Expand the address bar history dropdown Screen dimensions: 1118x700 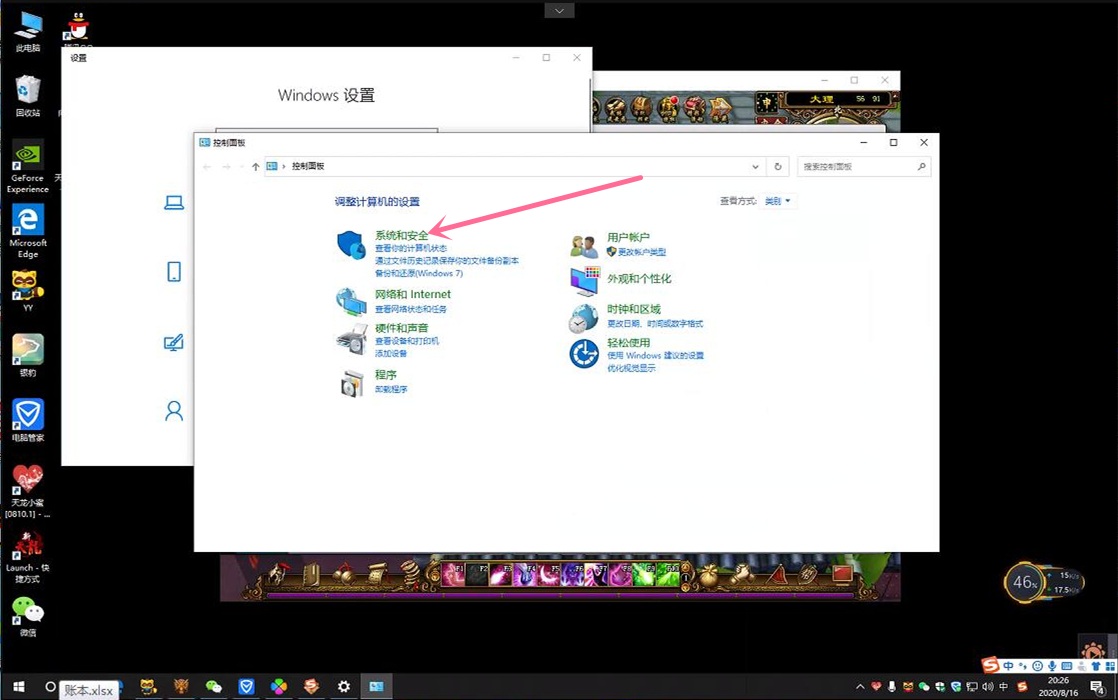[x=755, y=167]
